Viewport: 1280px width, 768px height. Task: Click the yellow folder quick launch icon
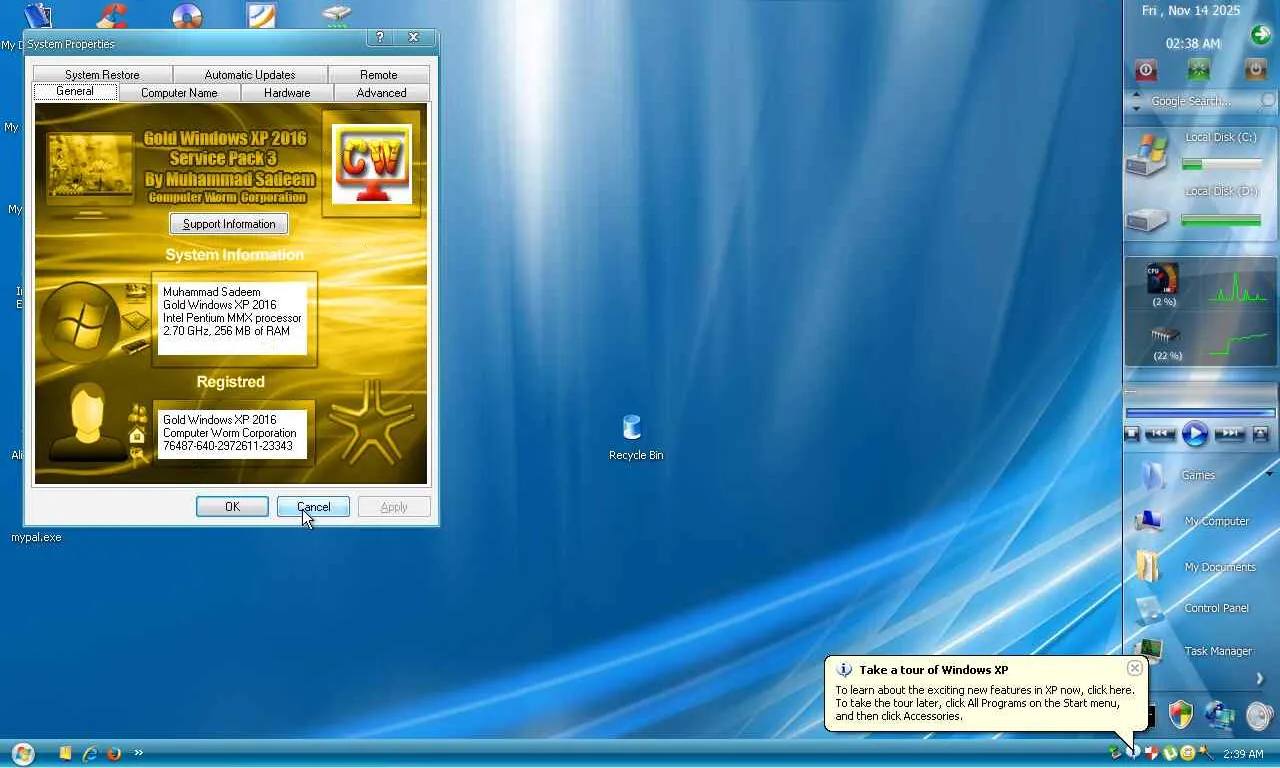pyautogui.click(x=66, y=753)
